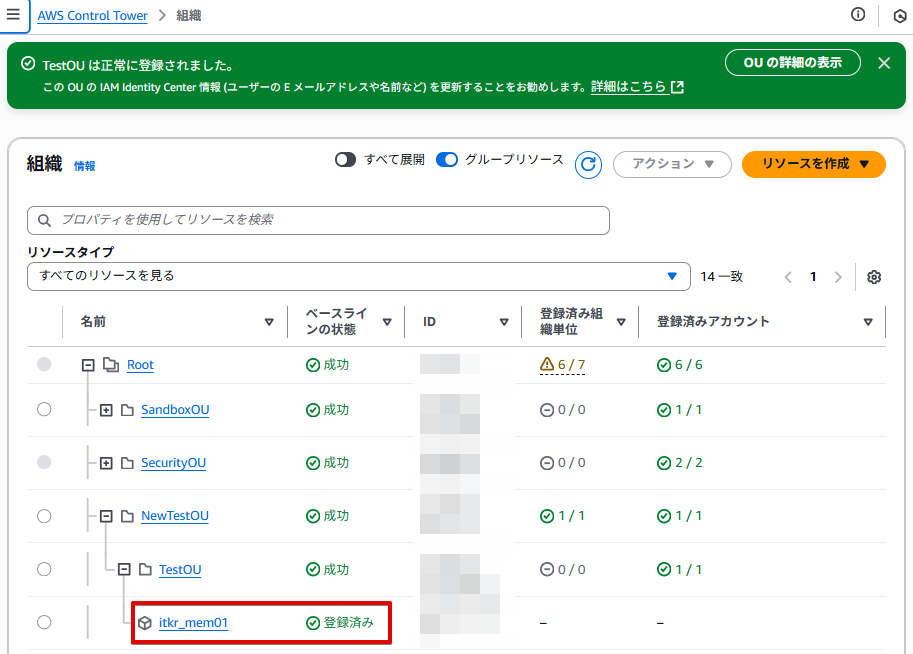This screenshot has width=913, height=654.
Task: Open the SandboxOU link
Action: tap(175, 410)
